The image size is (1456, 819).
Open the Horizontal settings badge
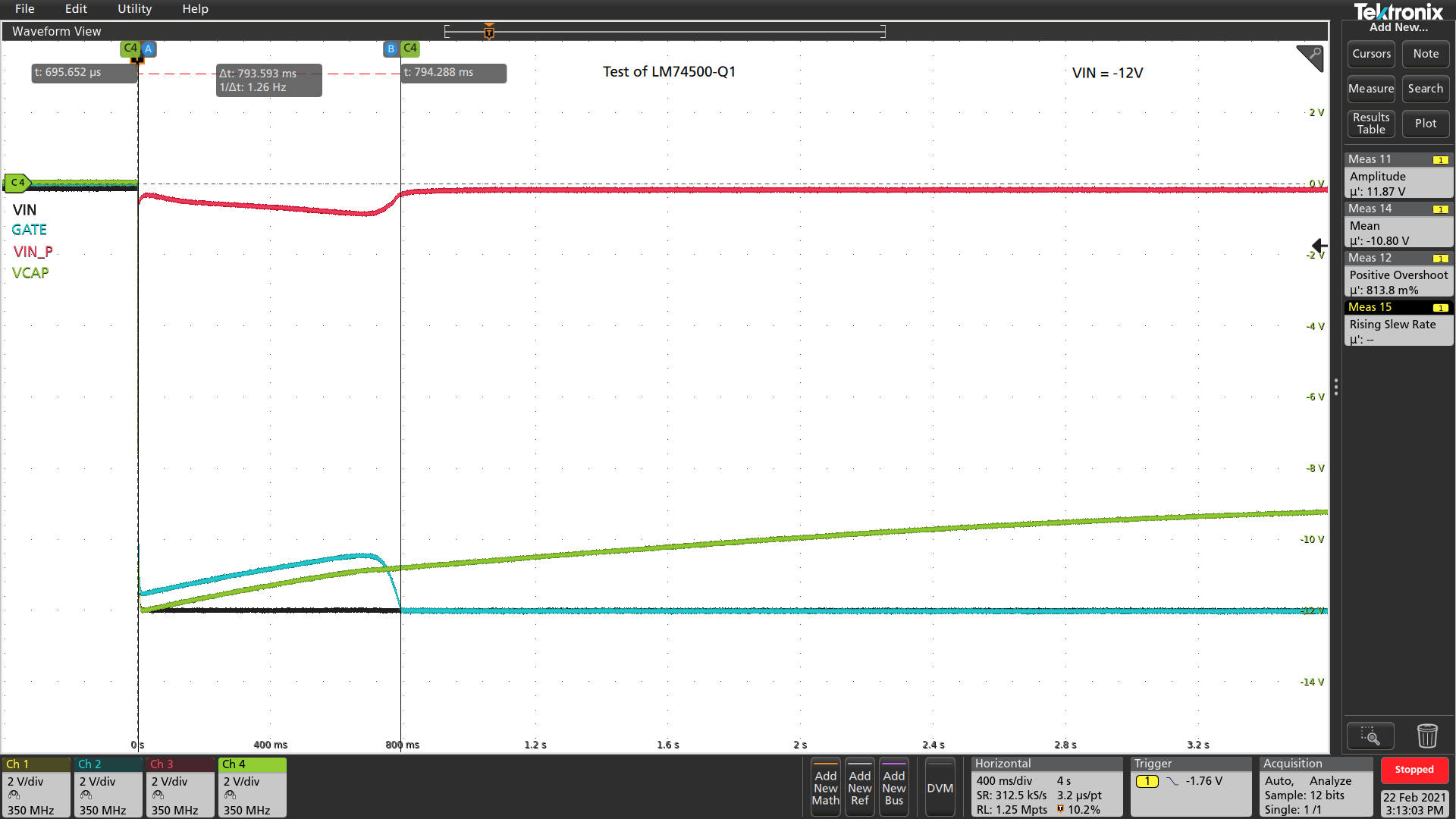pyautogui.click(x=1046, y=787)
